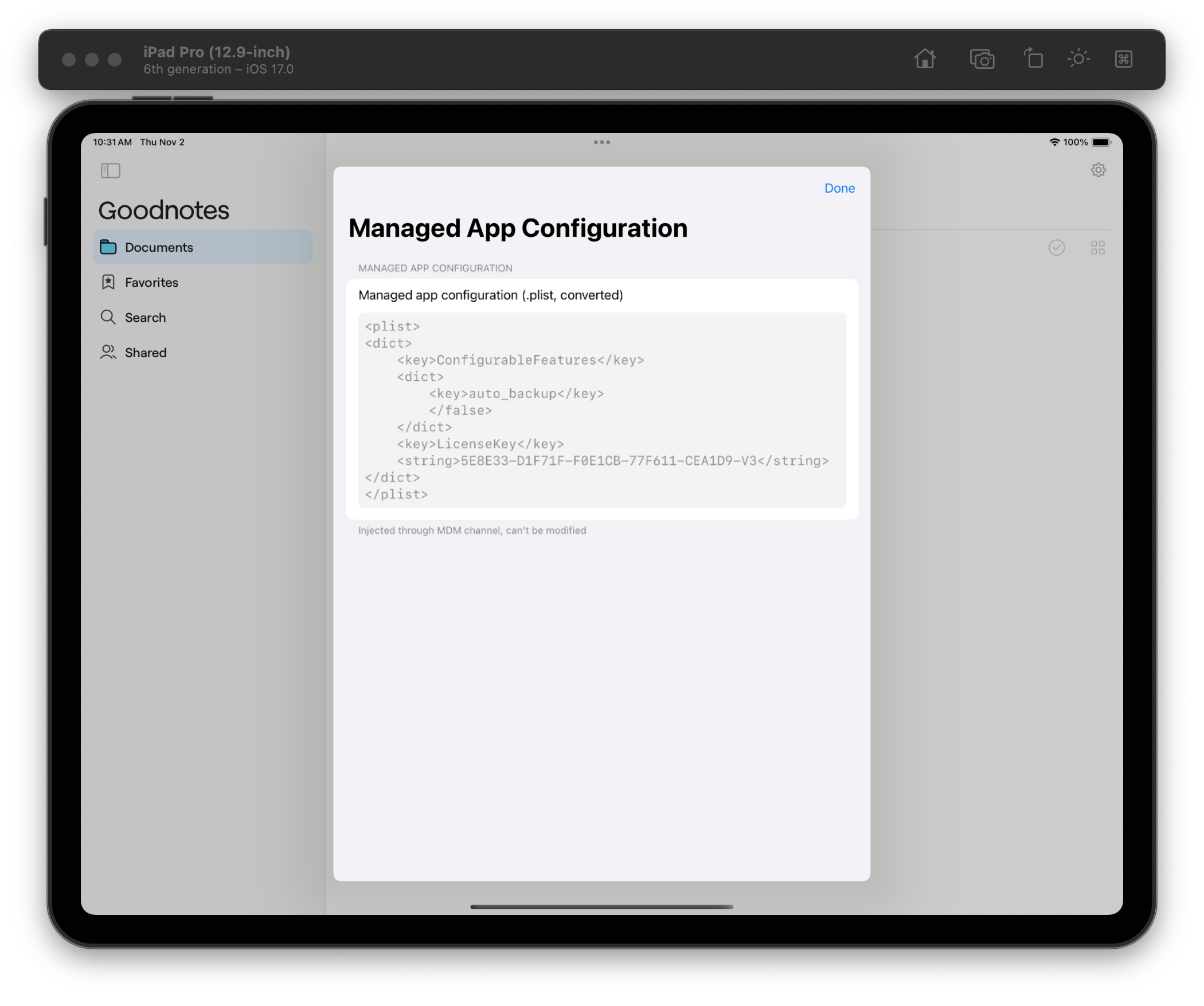Switch to grid view icon
The height and width of the screenshot is (1006, 1204).
[1097, 248]
